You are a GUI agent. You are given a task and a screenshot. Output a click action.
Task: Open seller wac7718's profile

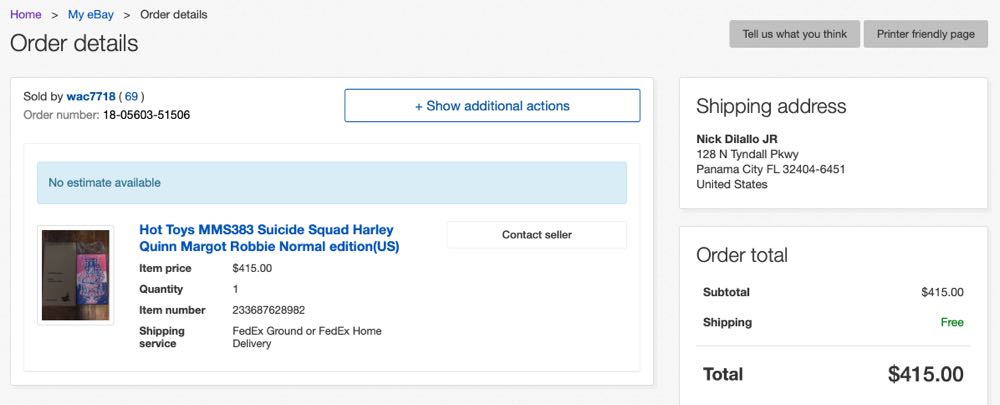[90, 97]
